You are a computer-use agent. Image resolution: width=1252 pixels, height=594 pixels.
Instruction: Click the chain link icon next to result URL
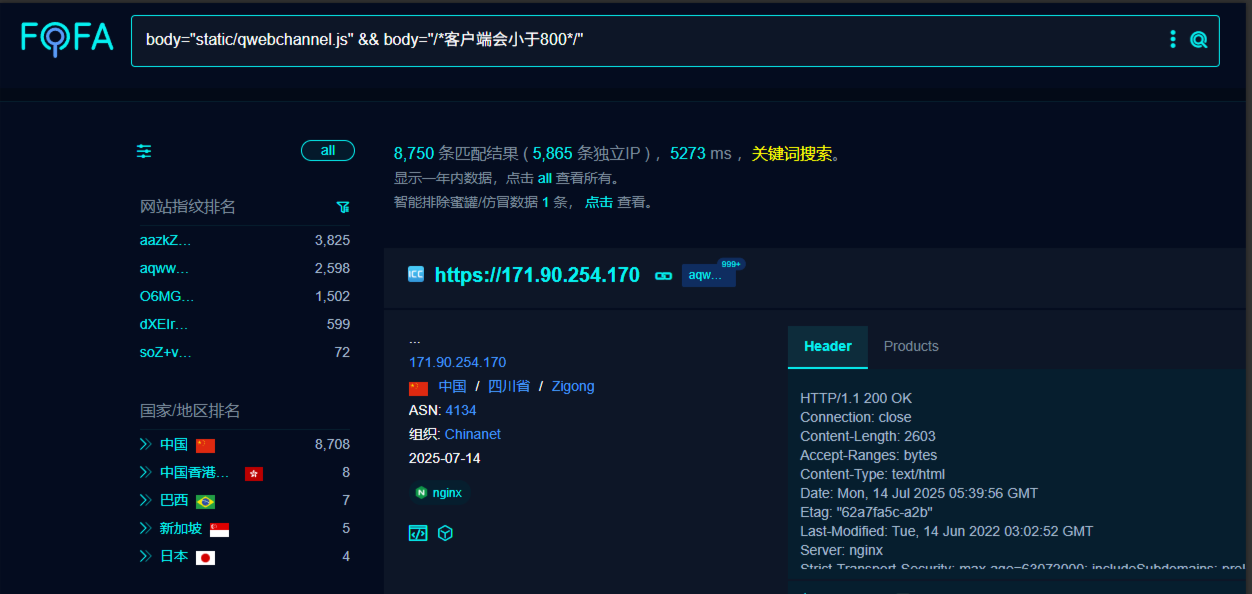[663, 275]
